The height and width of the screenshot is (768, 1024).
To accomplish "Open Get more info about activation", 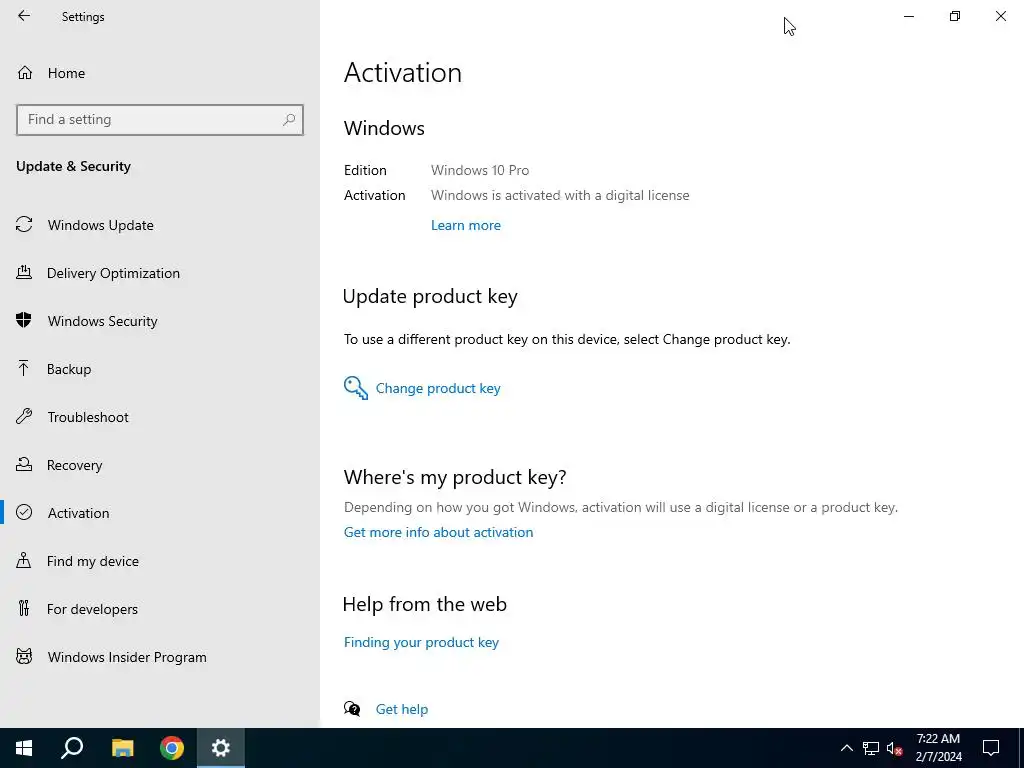I will (x=438, y=532).
